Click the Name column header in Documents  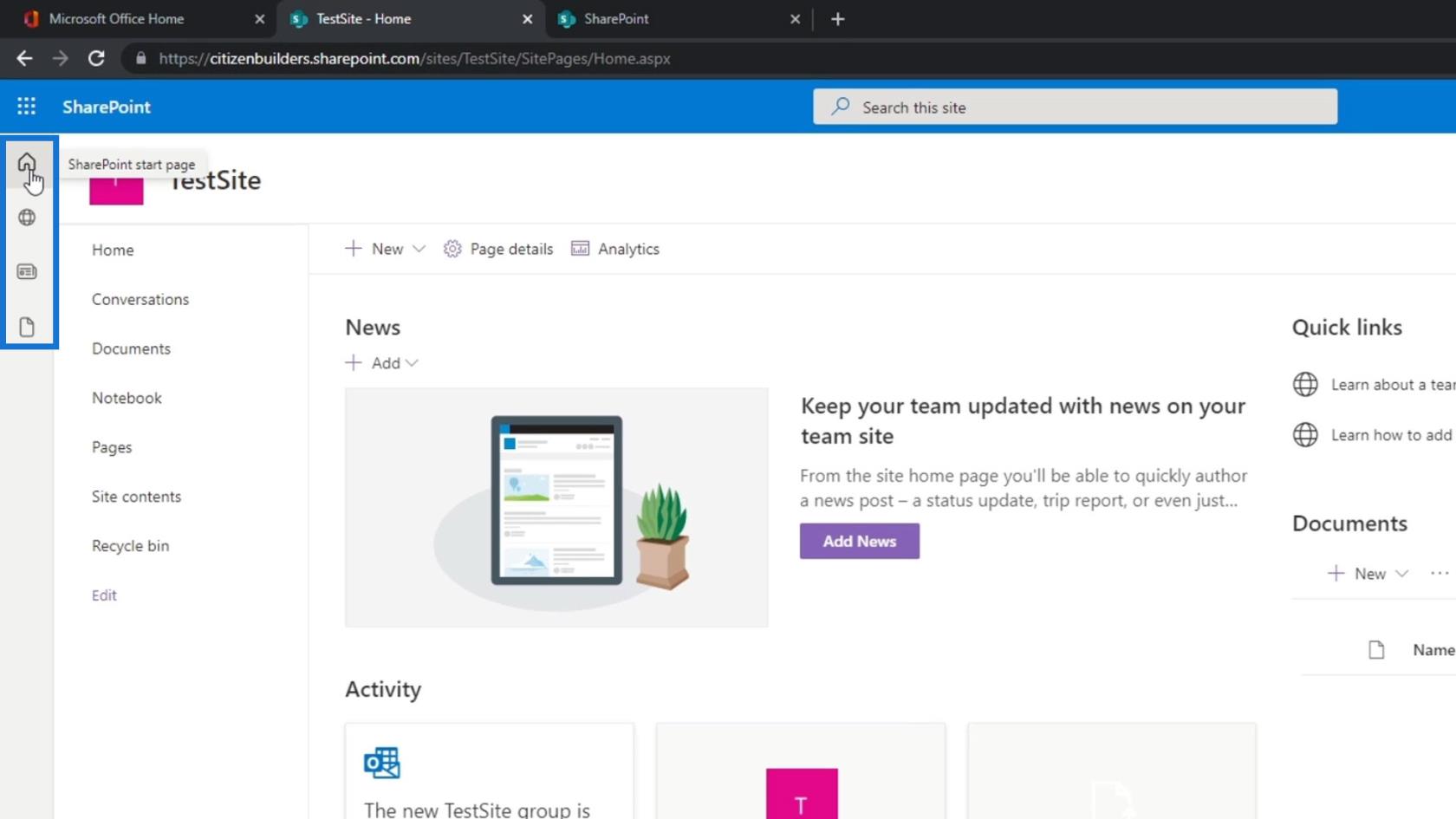tap(1433, 650)
